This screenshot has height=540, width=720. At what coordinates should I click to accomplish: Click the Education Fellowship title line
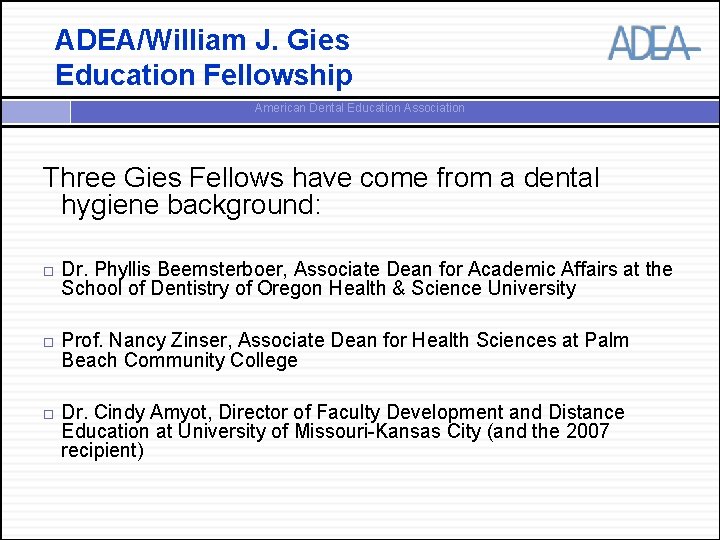(204, 75)
